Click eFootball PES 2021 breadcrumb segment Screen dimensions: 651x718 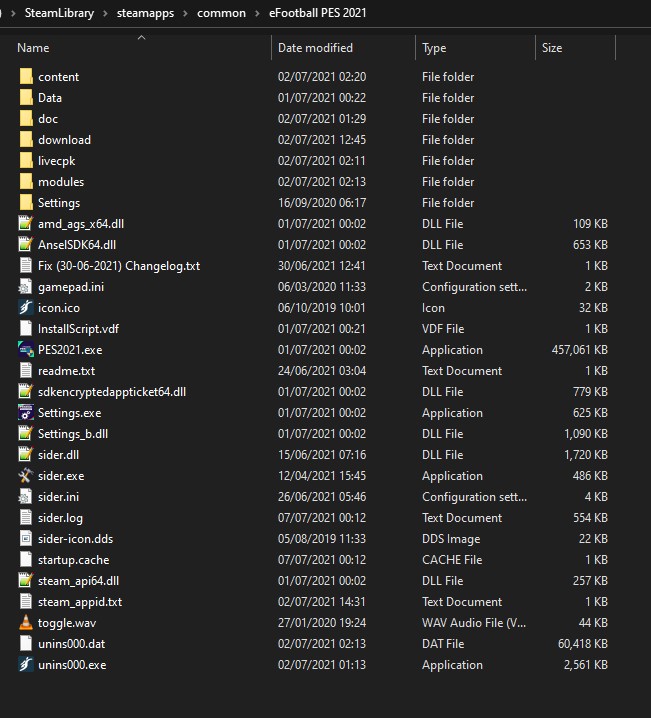[318, 13]
